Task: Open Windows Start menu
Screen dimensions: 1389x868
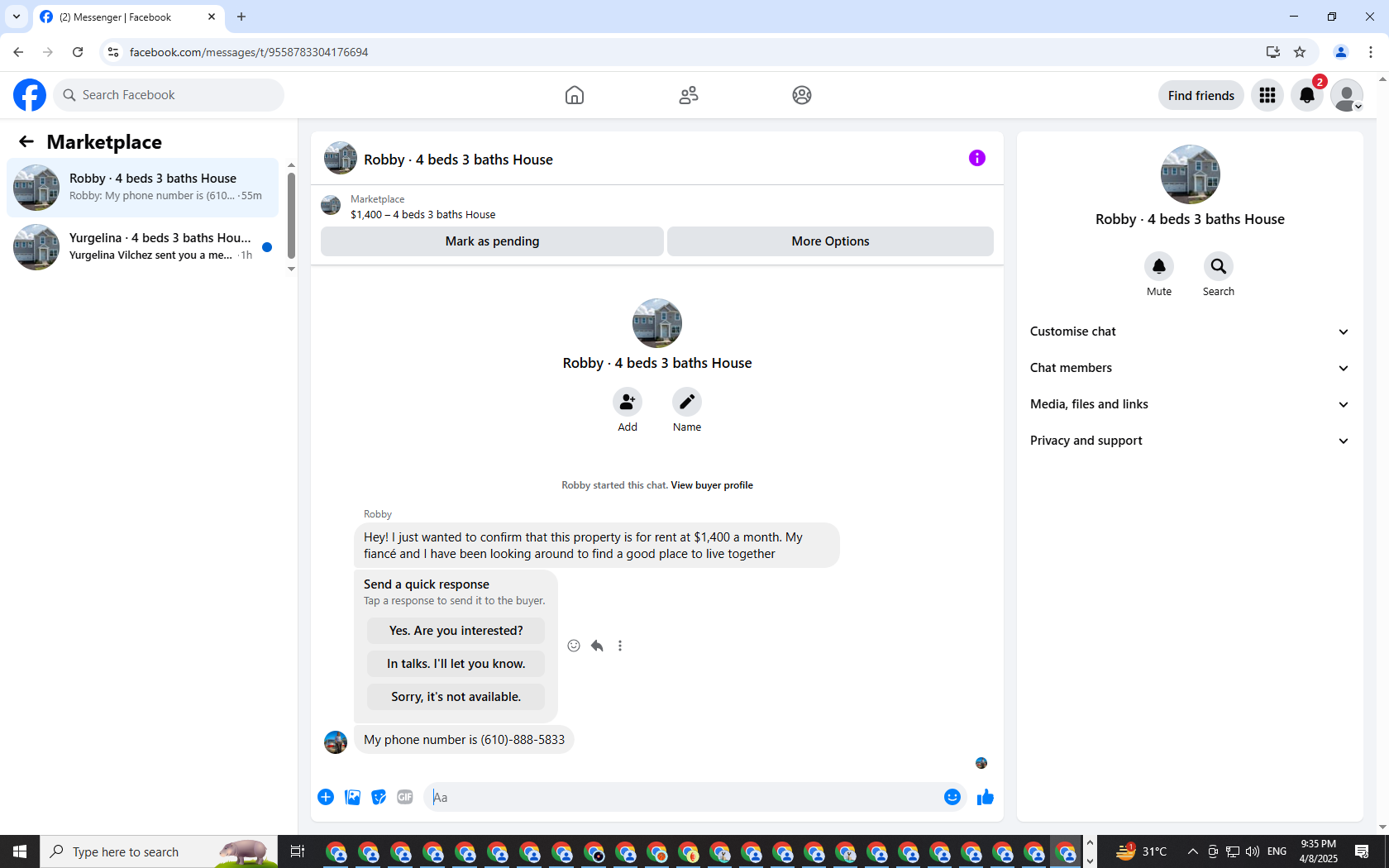Action: pos(20,851)
